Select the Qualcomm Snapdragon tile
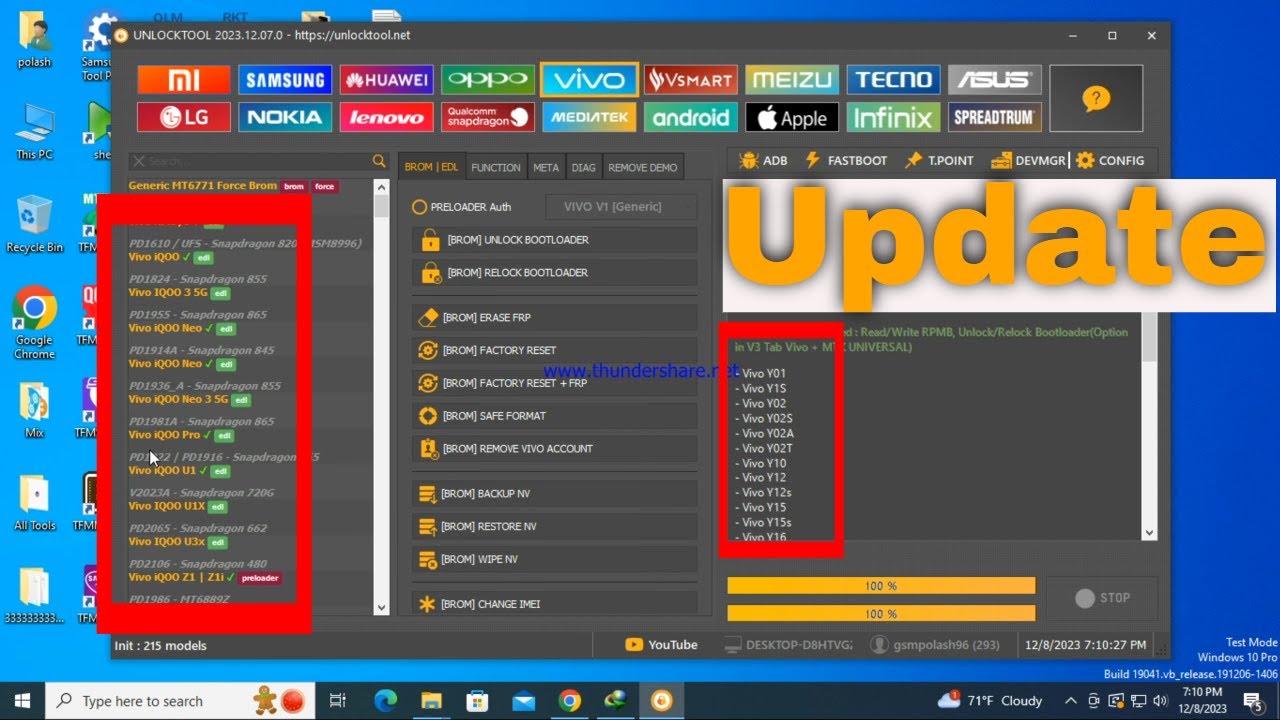1280x720 pixels. (488, 117)
